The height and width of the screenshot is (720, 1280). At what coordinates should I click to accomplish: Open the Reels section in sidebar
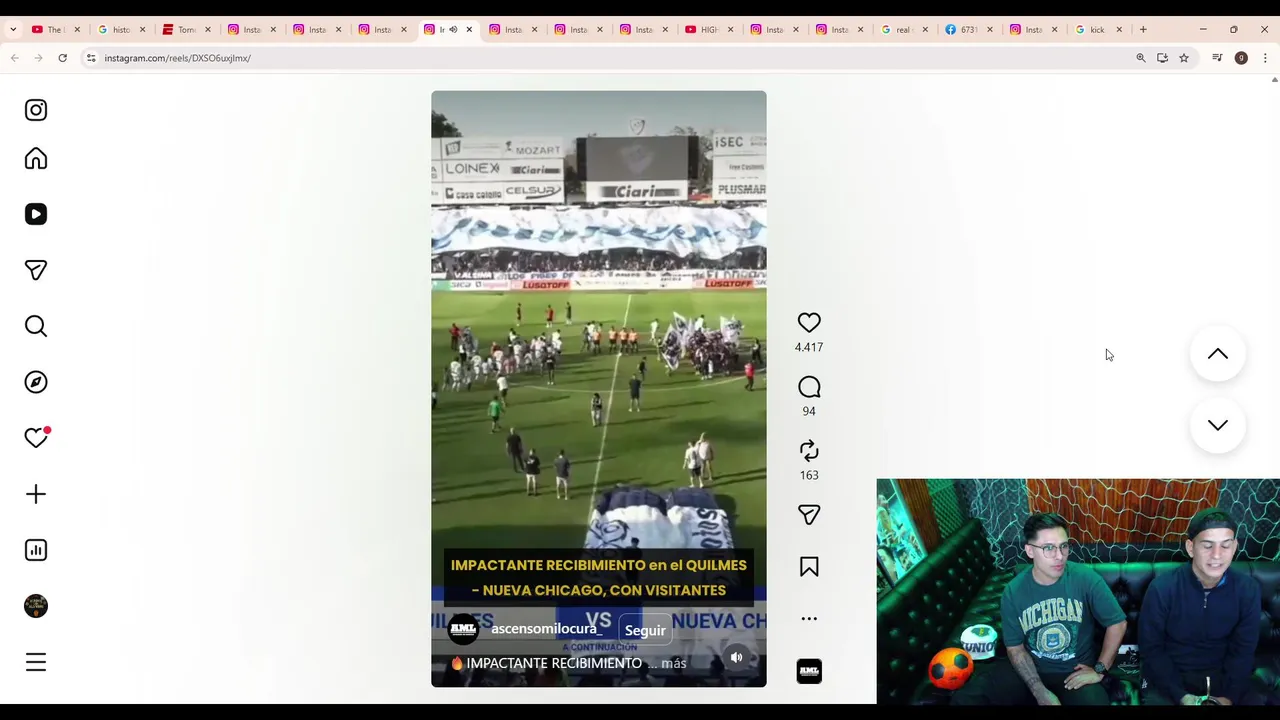36,214
